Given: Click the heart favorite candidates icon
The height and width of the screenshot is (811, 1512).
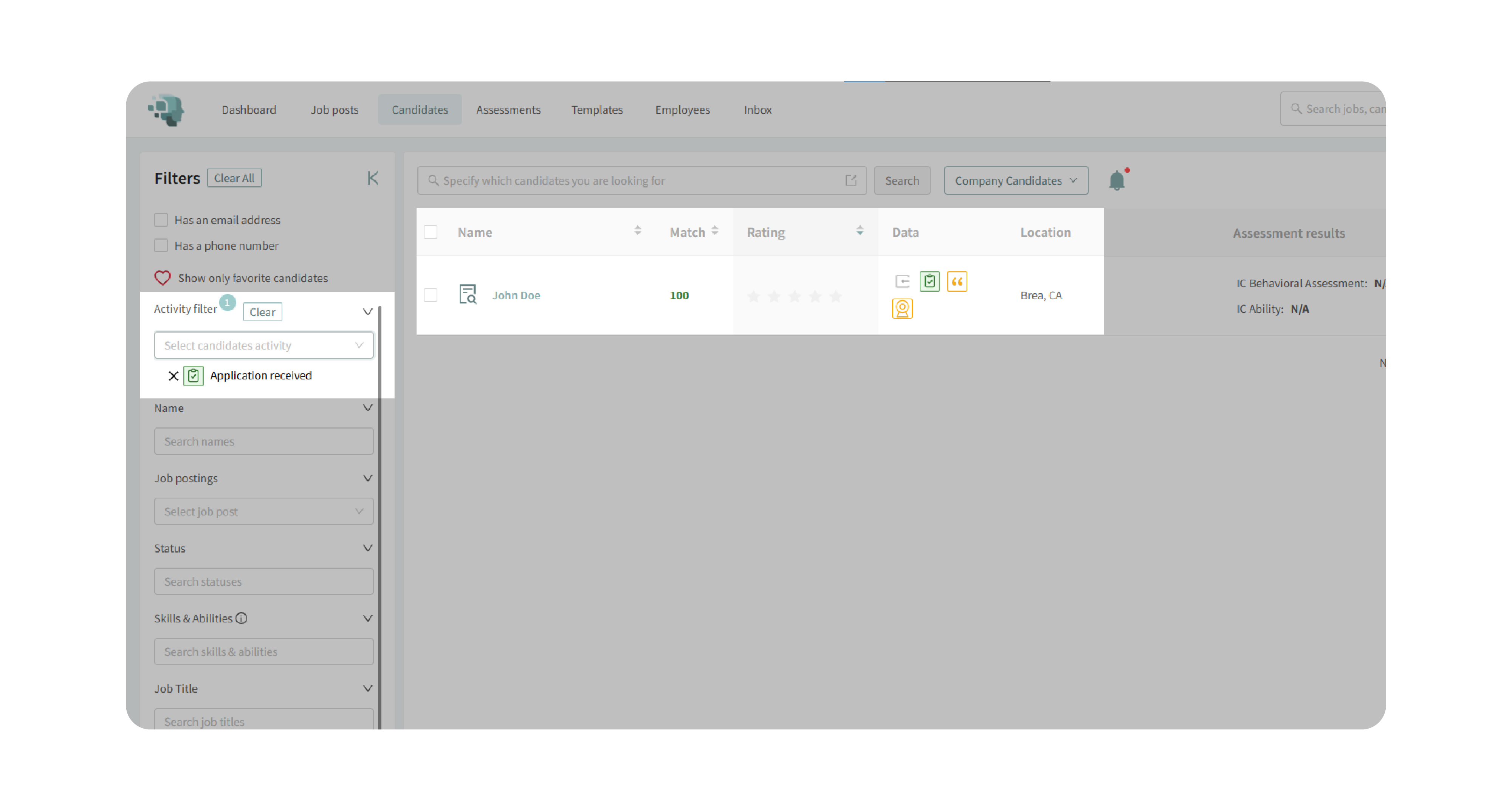Looking at the screenshot, I should pos(163,277).
